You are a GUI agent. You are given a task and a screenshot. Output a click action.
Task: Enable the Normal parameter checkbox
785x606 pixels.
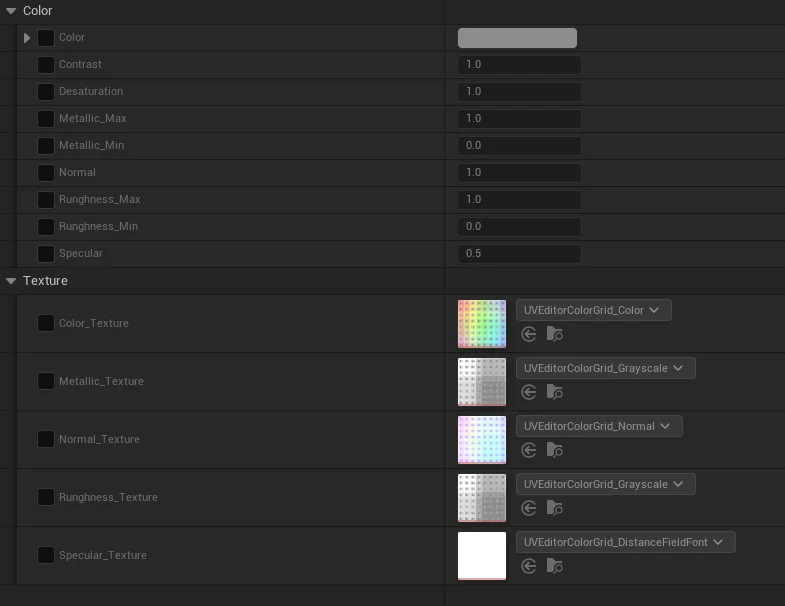pos(46,173)
